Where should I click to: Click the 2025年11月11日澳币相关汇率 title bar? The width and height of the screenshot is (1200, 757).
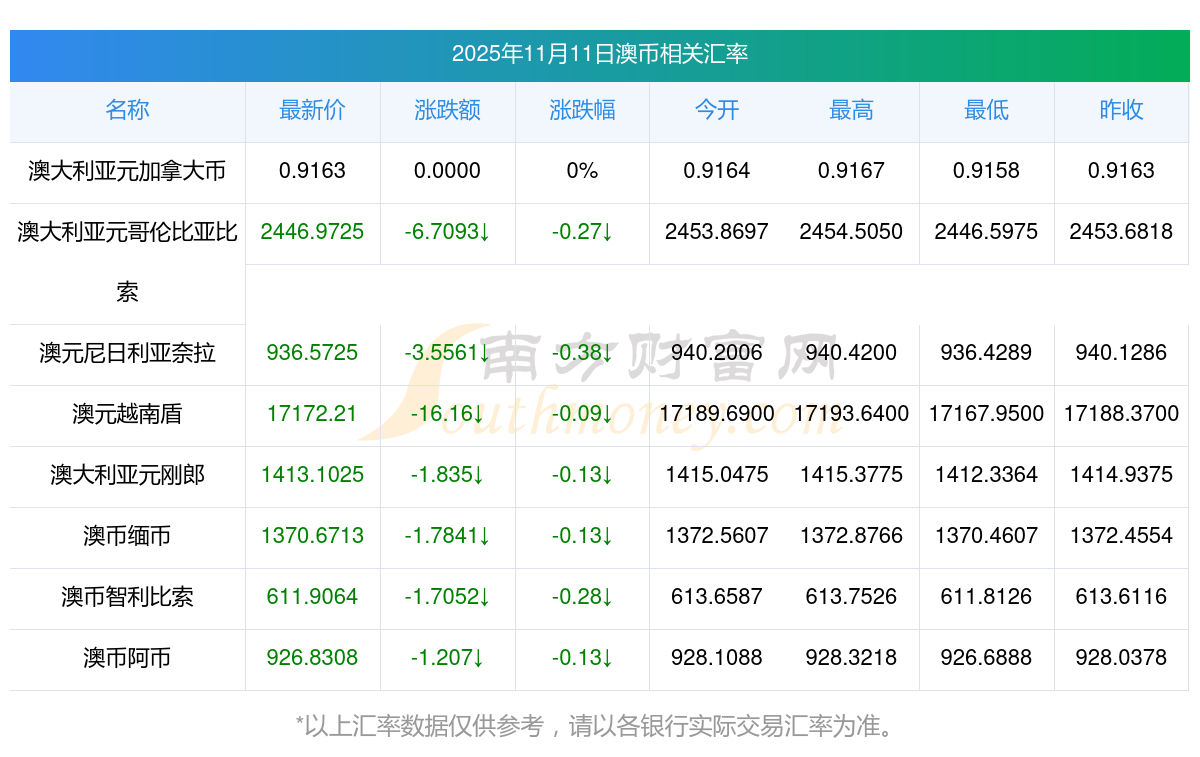[600, 54]
